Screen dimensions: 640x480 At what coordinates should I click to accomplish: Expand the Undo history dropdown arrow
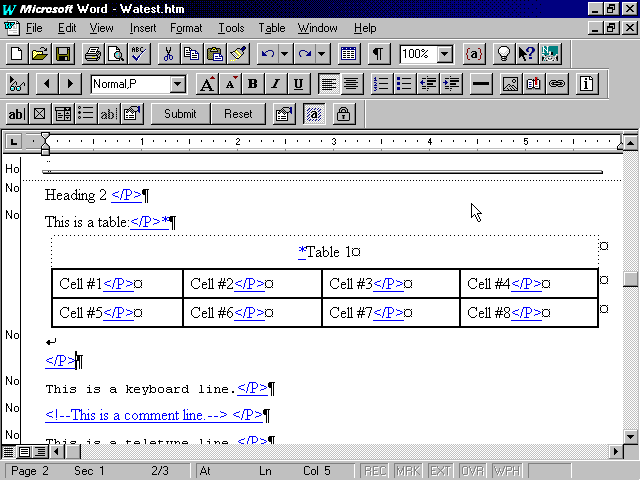coord(285,54)
